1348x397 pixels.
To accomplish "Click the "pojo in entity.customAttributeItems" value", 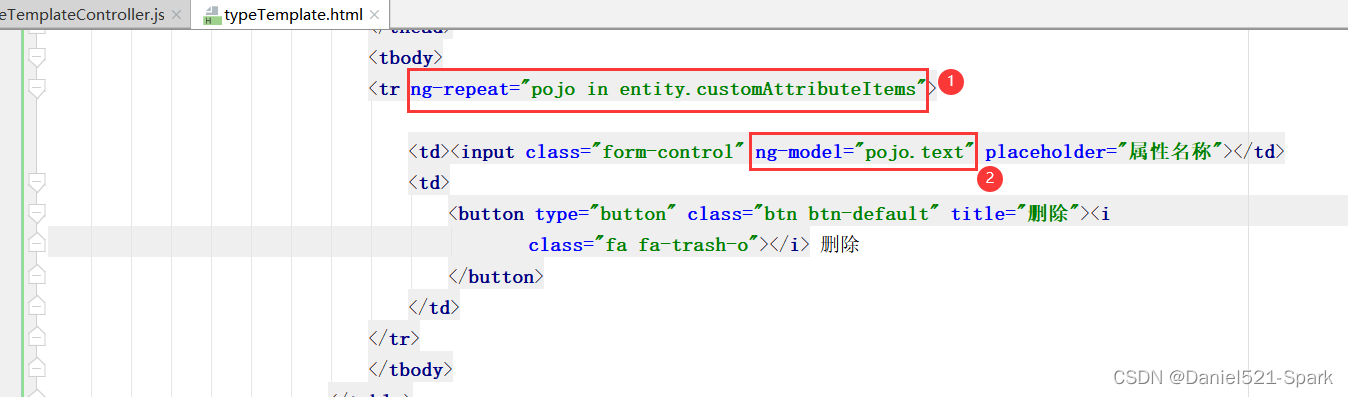I will 722,89.
